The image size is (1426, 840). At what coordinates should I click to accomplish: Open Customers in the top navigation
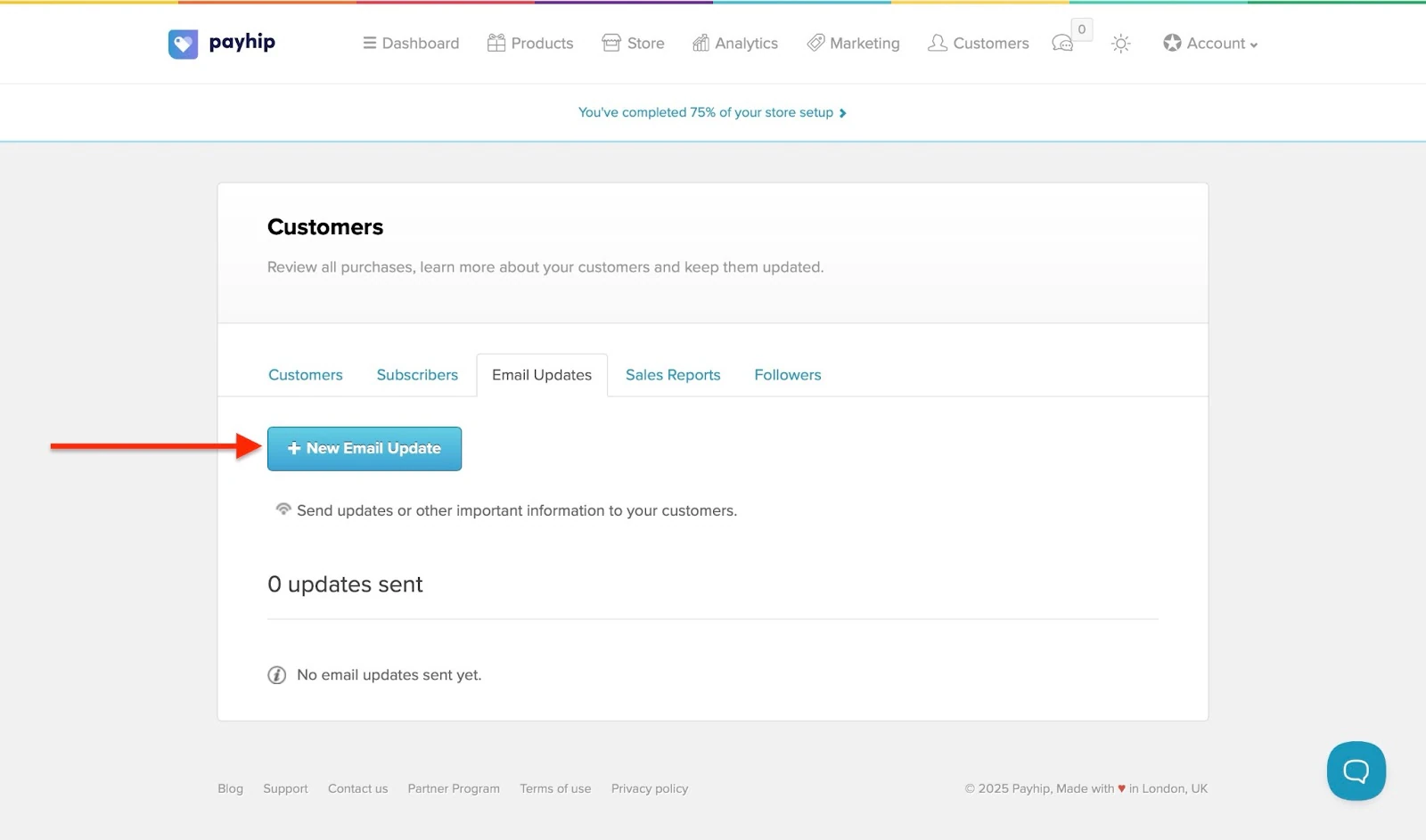click(978, 43)
